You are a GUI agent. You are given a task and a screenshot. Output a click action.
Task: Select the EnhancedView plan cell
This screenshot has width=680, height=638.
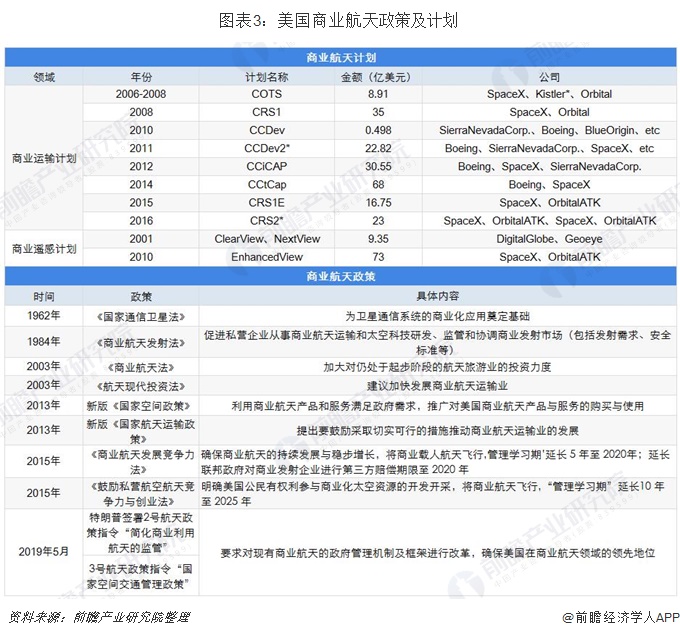pos(266,257)
